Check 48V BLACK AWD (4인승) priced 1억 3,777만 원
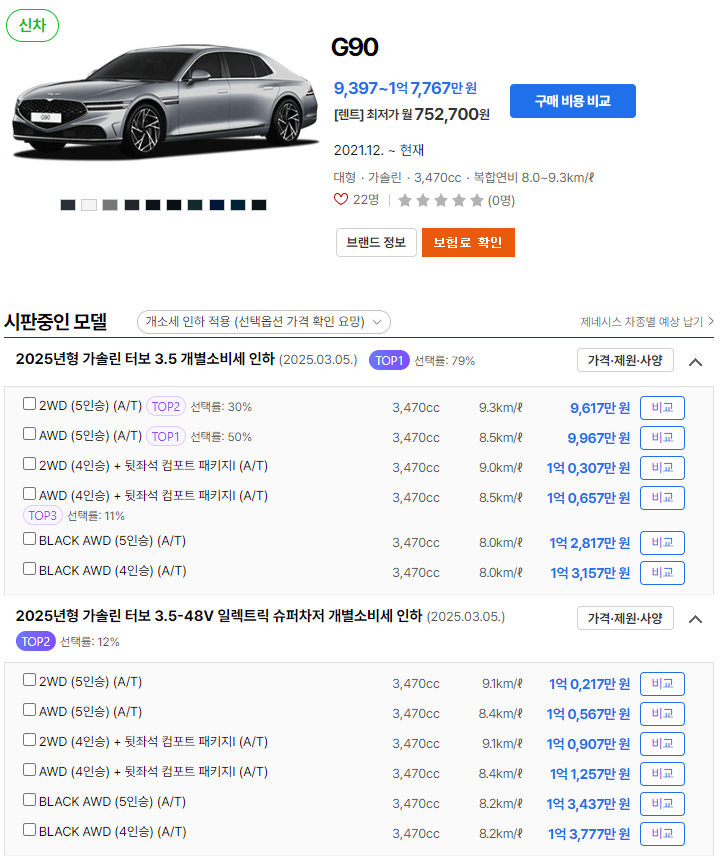Image resolution: width=724 pixels, height=861 pixels. [x=30, y=830]
